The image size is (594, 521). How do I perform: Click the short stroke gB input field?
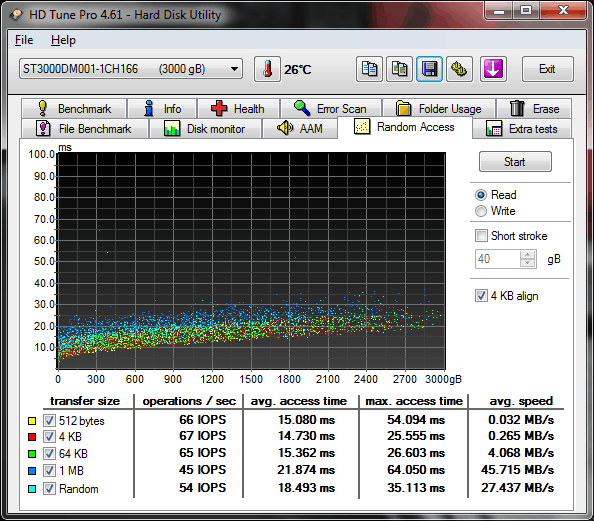498,259
